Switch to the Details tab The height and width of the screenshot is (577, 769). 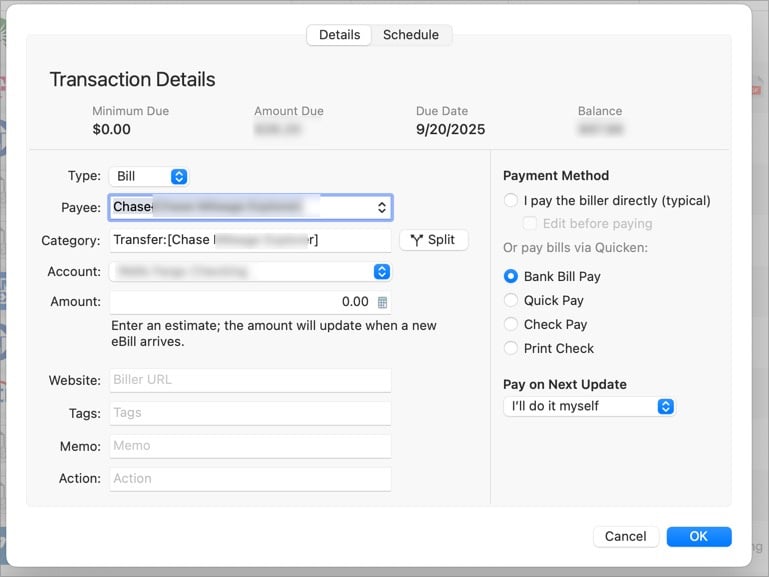[339, 35]
